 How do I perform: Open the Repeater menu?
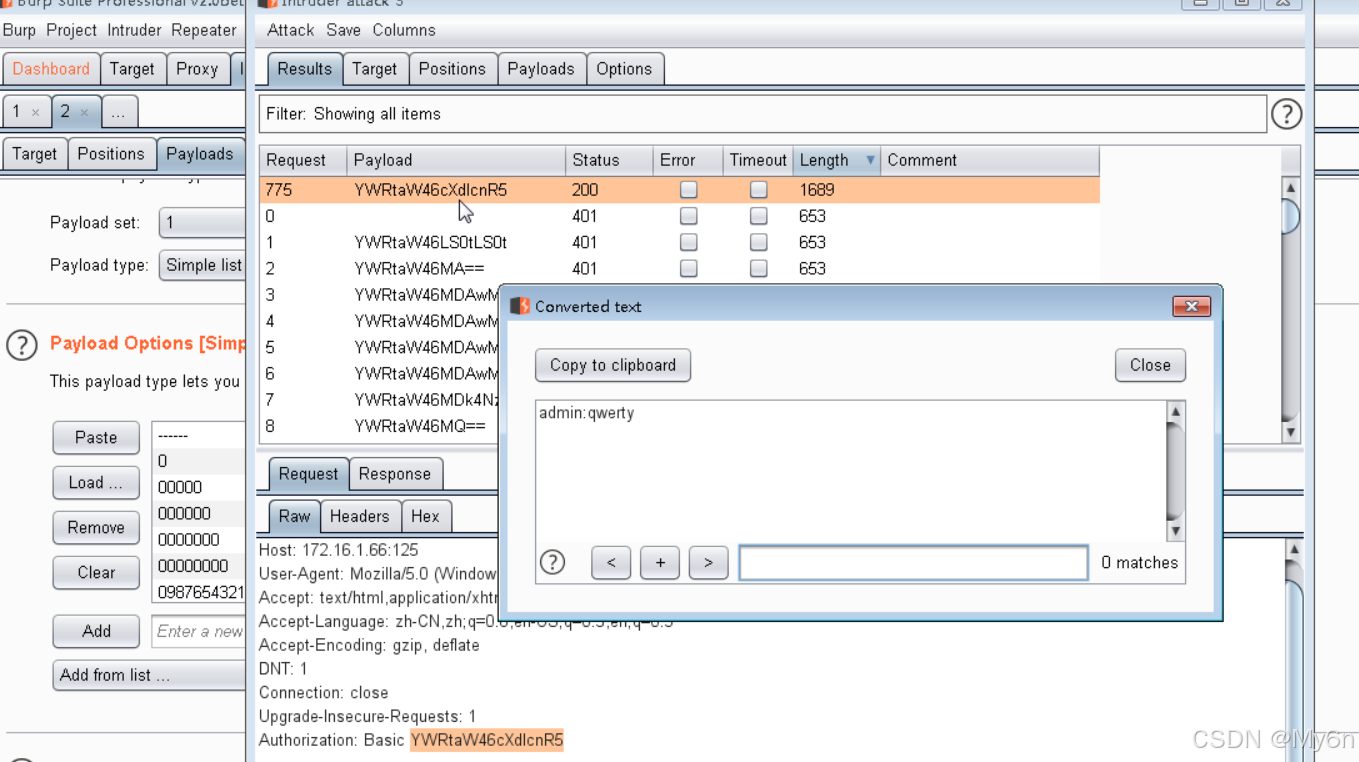pos(203,30)
